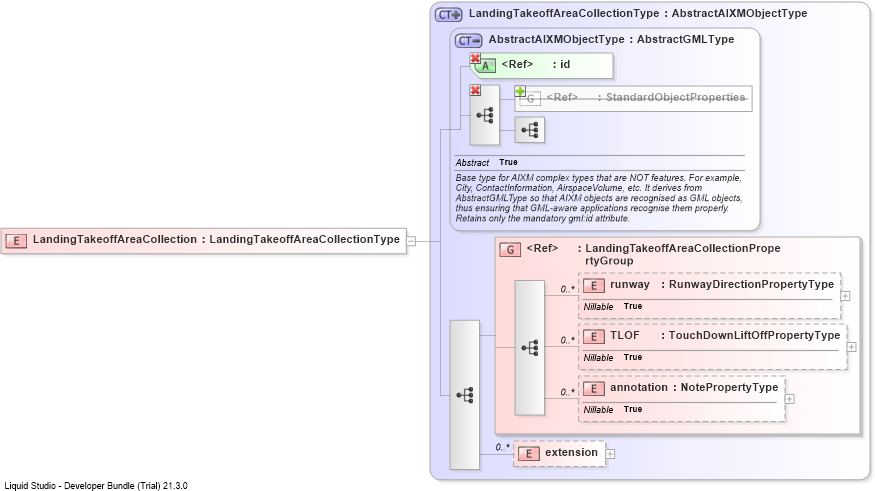Click the 0..* cardinality of runway
The width and height of the screenshot is (875, 491).
click(568, 289)
